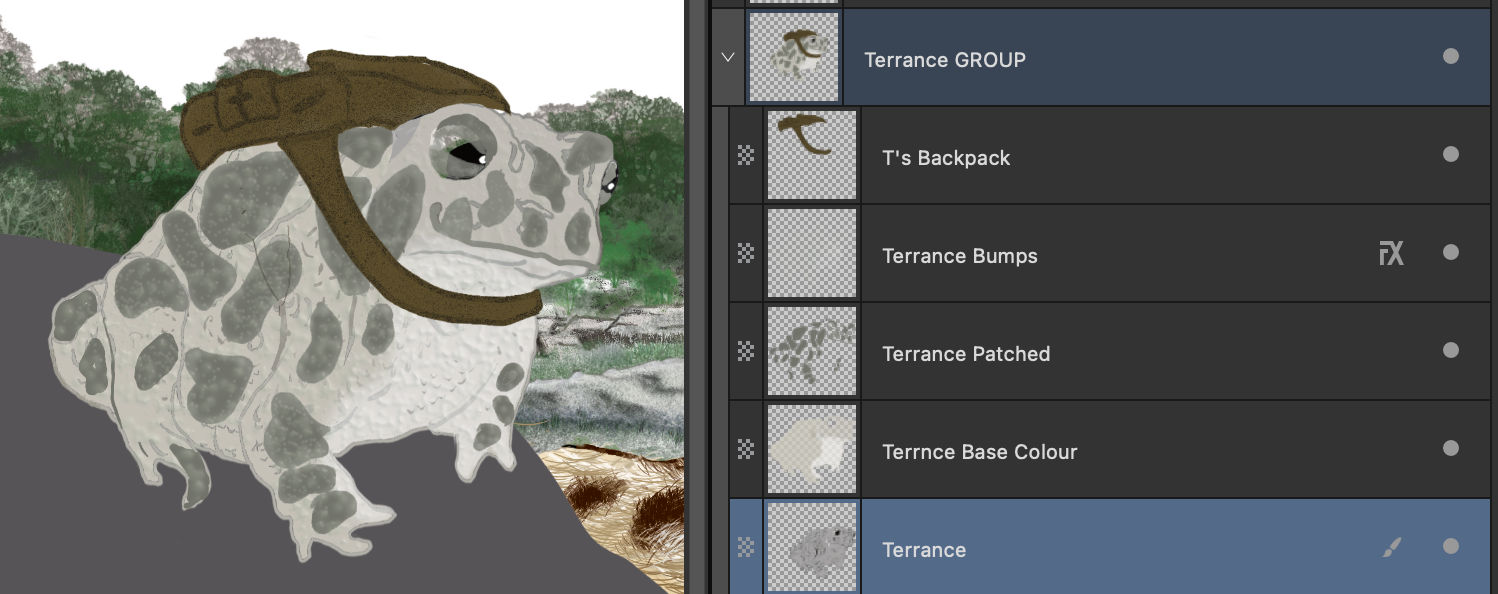Select the T's Backpack layer name

coord(946,158)
